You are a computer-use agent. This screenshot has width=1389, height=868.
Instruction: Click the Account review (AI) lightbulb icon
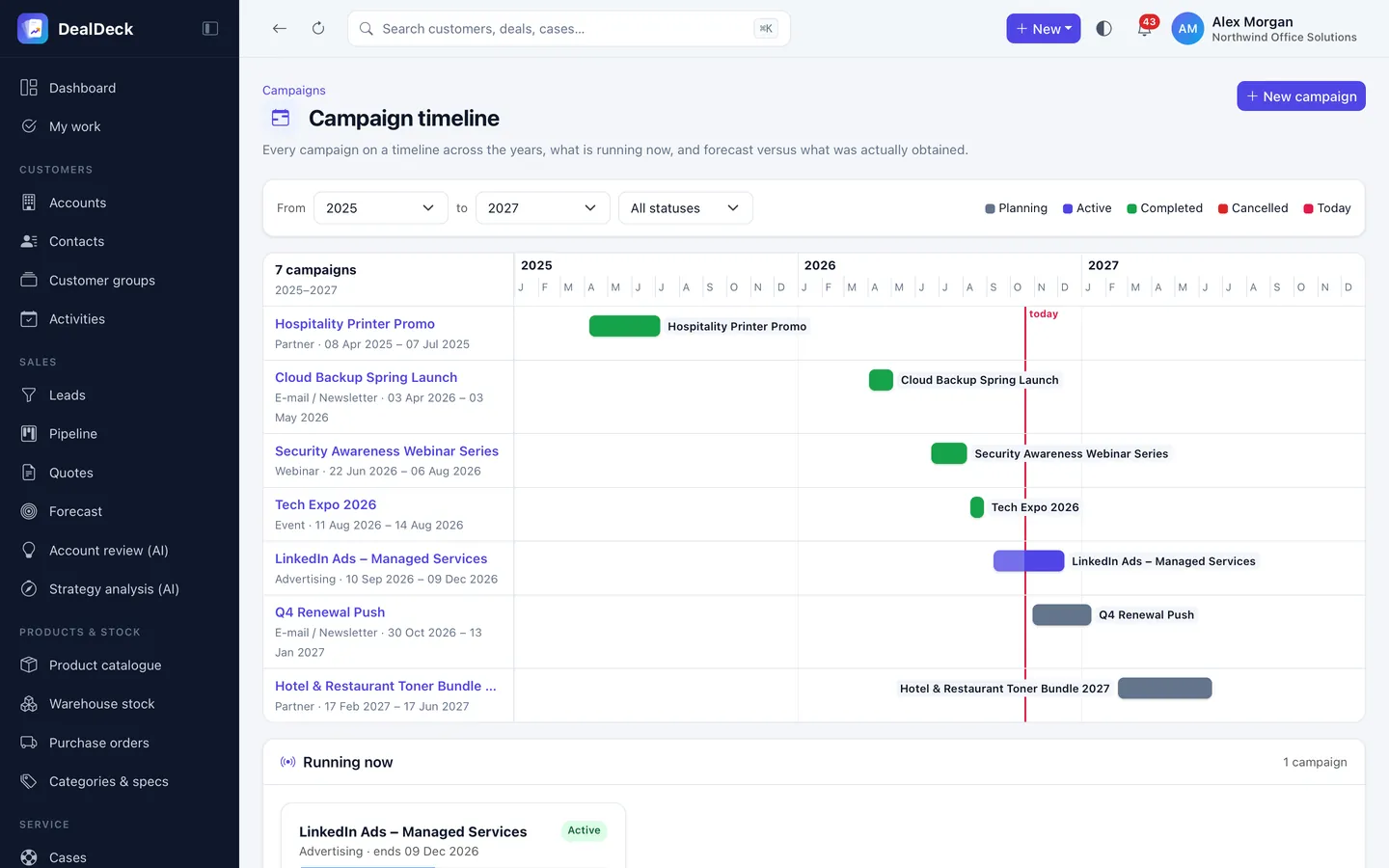[29, 551]
